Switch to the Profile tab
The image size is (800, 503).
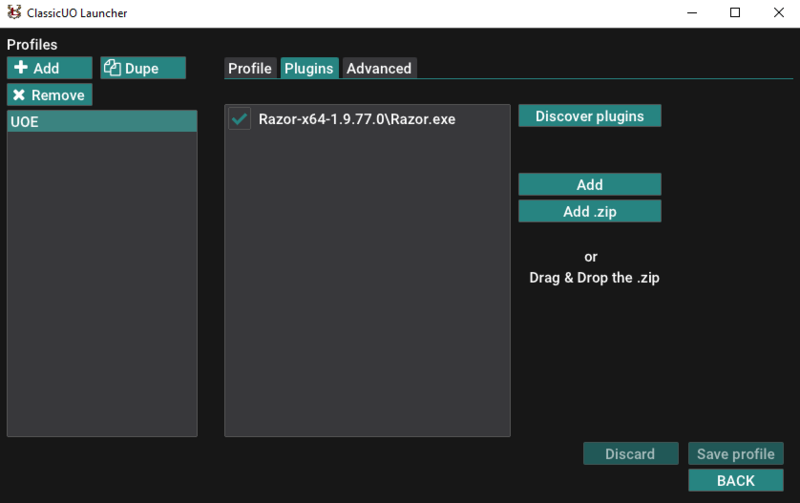pyautogui.click(x=250, y=68)
